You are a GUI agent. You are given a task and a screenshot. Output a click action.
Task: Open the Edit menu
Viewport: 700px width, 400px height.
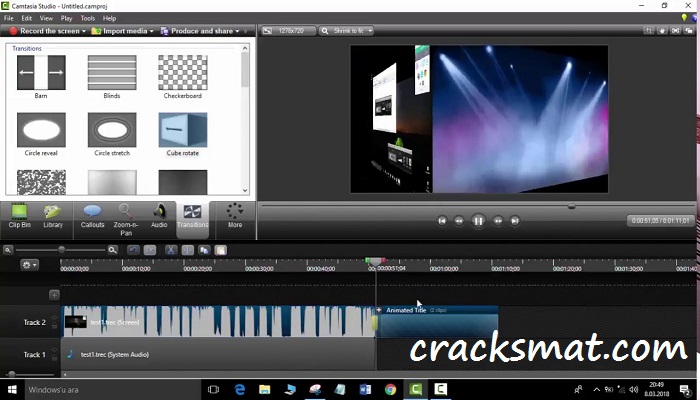[26, 18]
